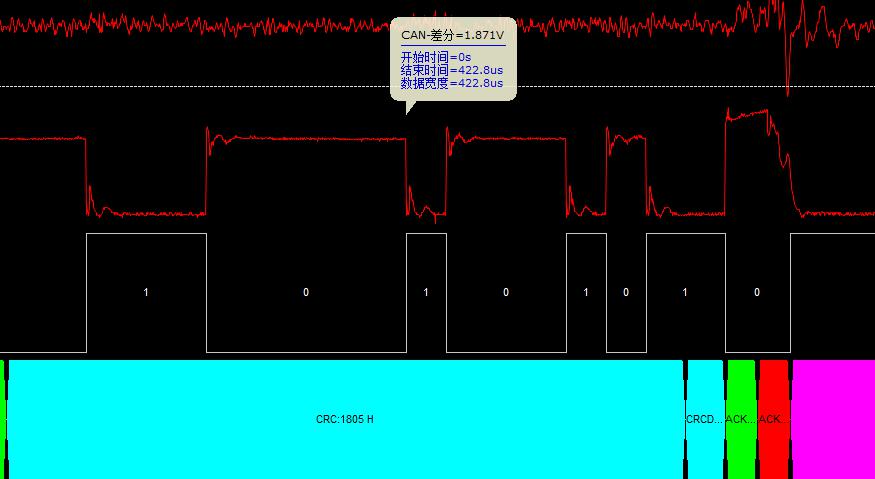This screenshot has width=875, height=479.
Task: Click the thin green segment at far left
Action: point(3,419)
